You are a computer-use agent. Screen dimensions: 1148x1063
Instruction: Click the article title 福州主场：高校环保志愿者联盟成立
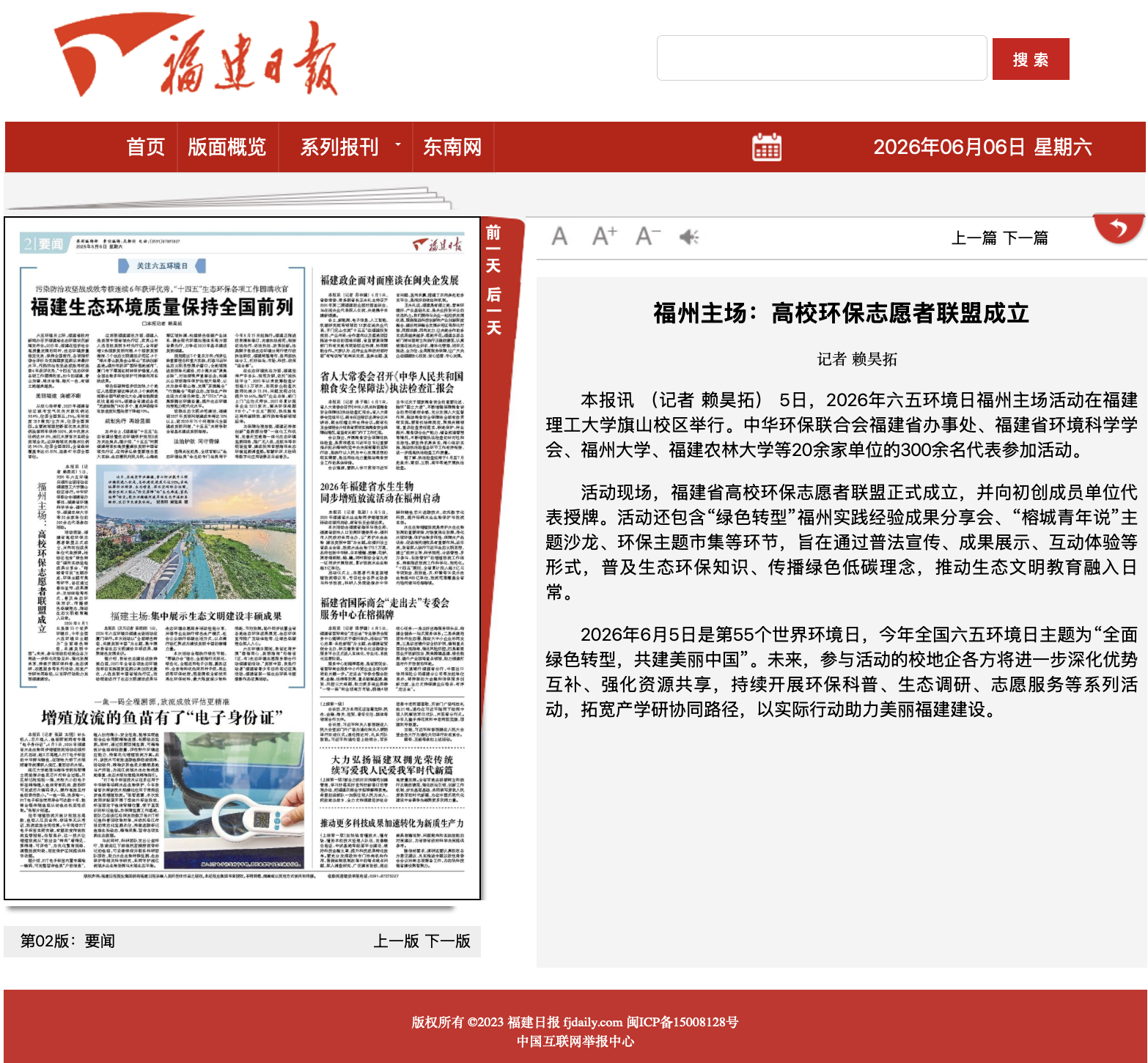(841, 313)
